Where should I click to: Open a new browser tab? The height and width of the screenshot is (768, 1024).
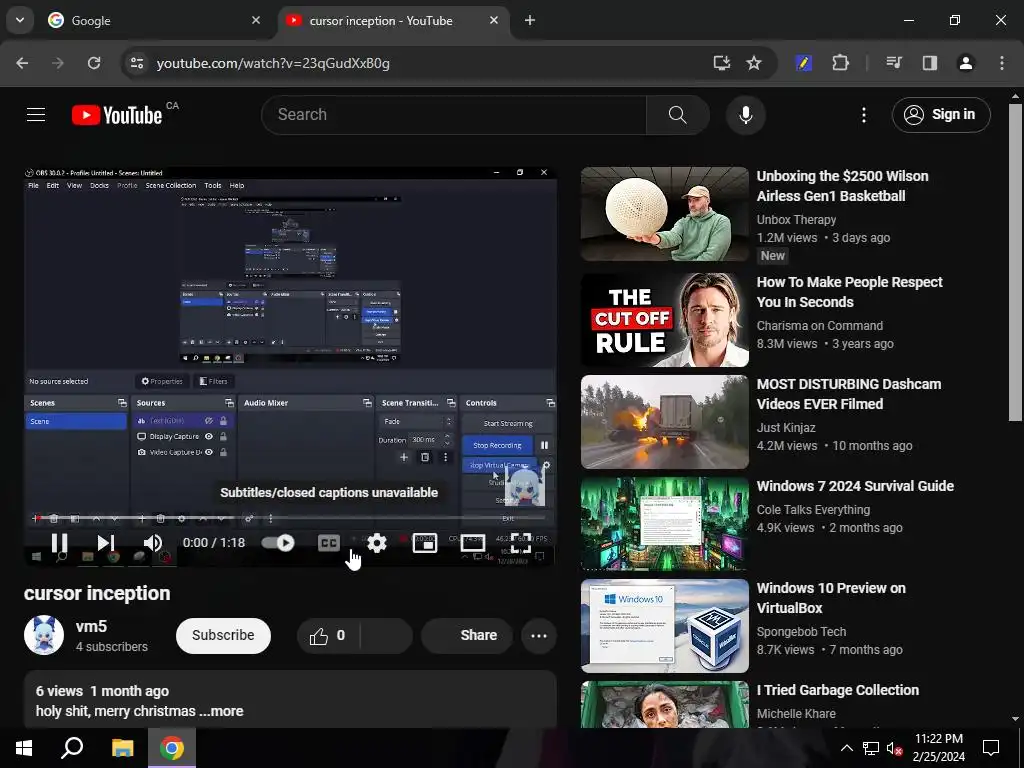(x=530, y=21)
